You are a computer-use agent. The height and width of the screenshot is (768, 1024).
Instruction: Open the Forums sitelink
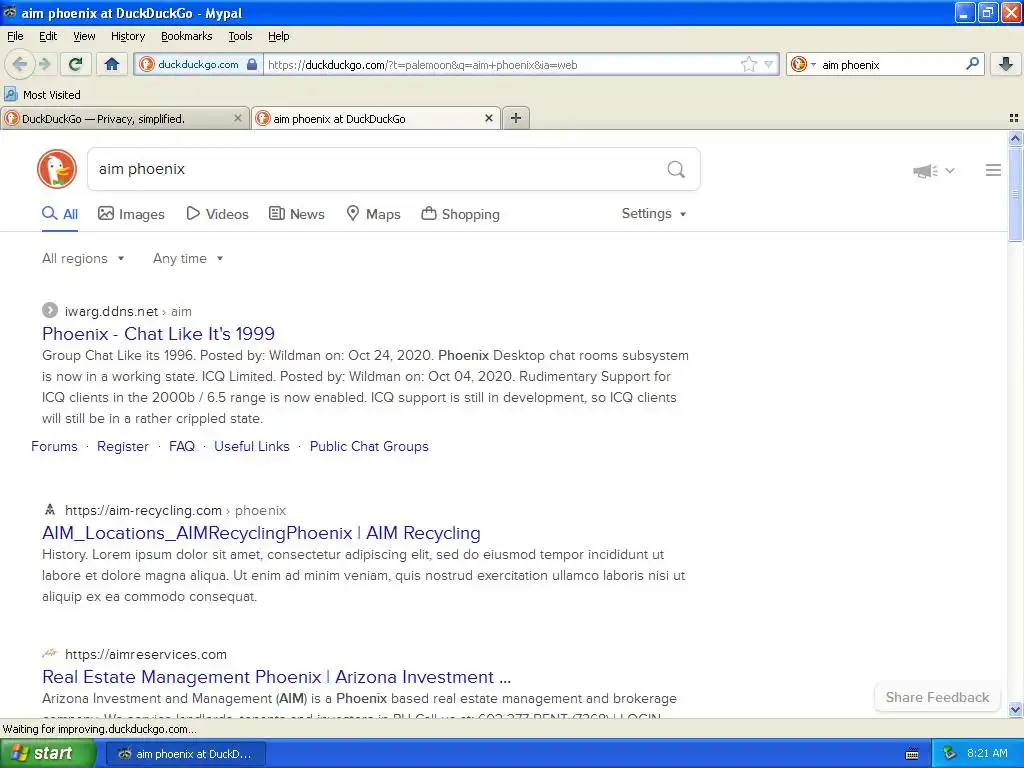pyautogui.click(x=54, y=446)
